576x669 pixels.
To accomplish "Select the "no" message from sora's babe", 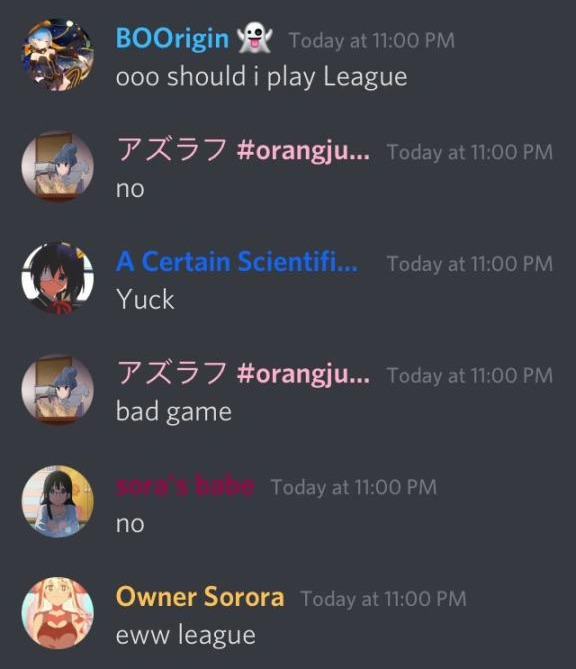I will (130, 524).
